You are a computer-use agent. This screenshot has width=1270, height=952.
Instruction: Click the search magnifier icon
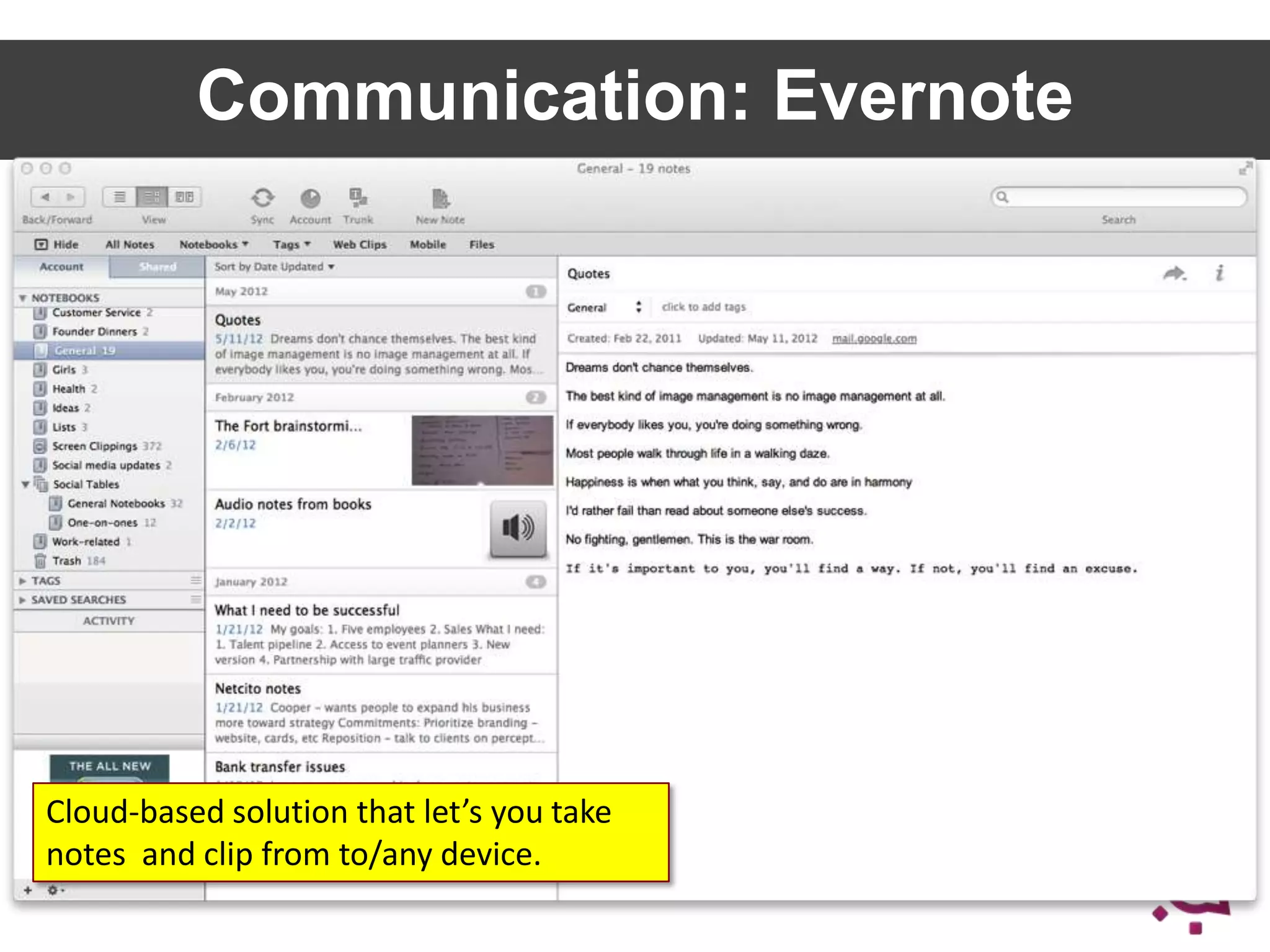[x=1002, y=197]
